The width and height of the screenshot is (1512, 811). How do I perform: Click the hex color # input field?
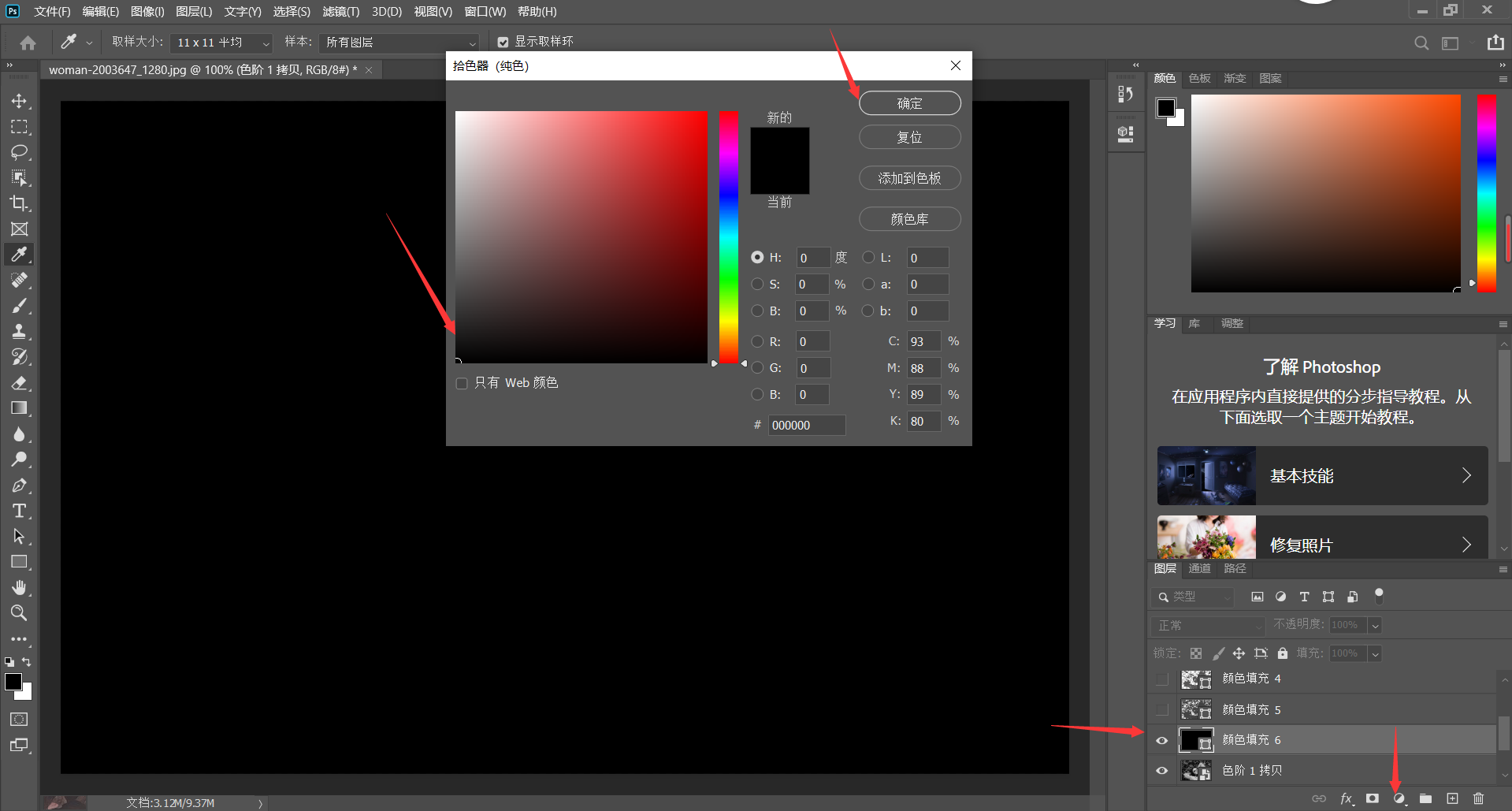tap(806, 425)
